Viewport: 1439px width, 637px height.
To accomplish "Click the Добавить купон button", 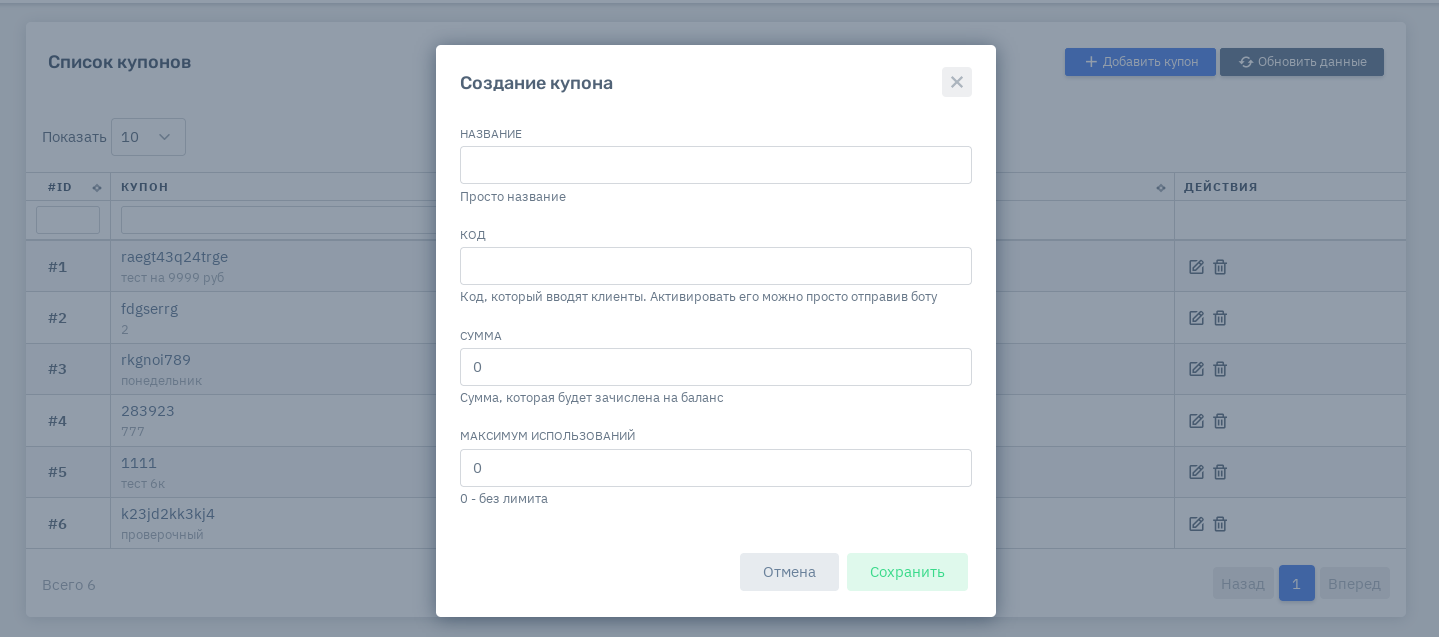I will (x=1140, y=62).
